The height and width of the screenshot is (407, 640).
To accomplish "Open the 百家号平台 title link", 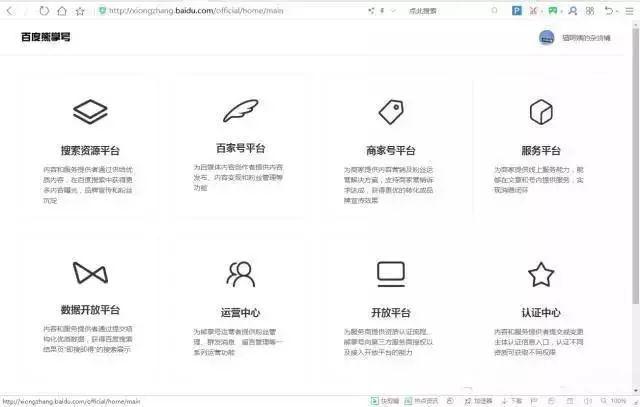I will click(x=240, y=148).
